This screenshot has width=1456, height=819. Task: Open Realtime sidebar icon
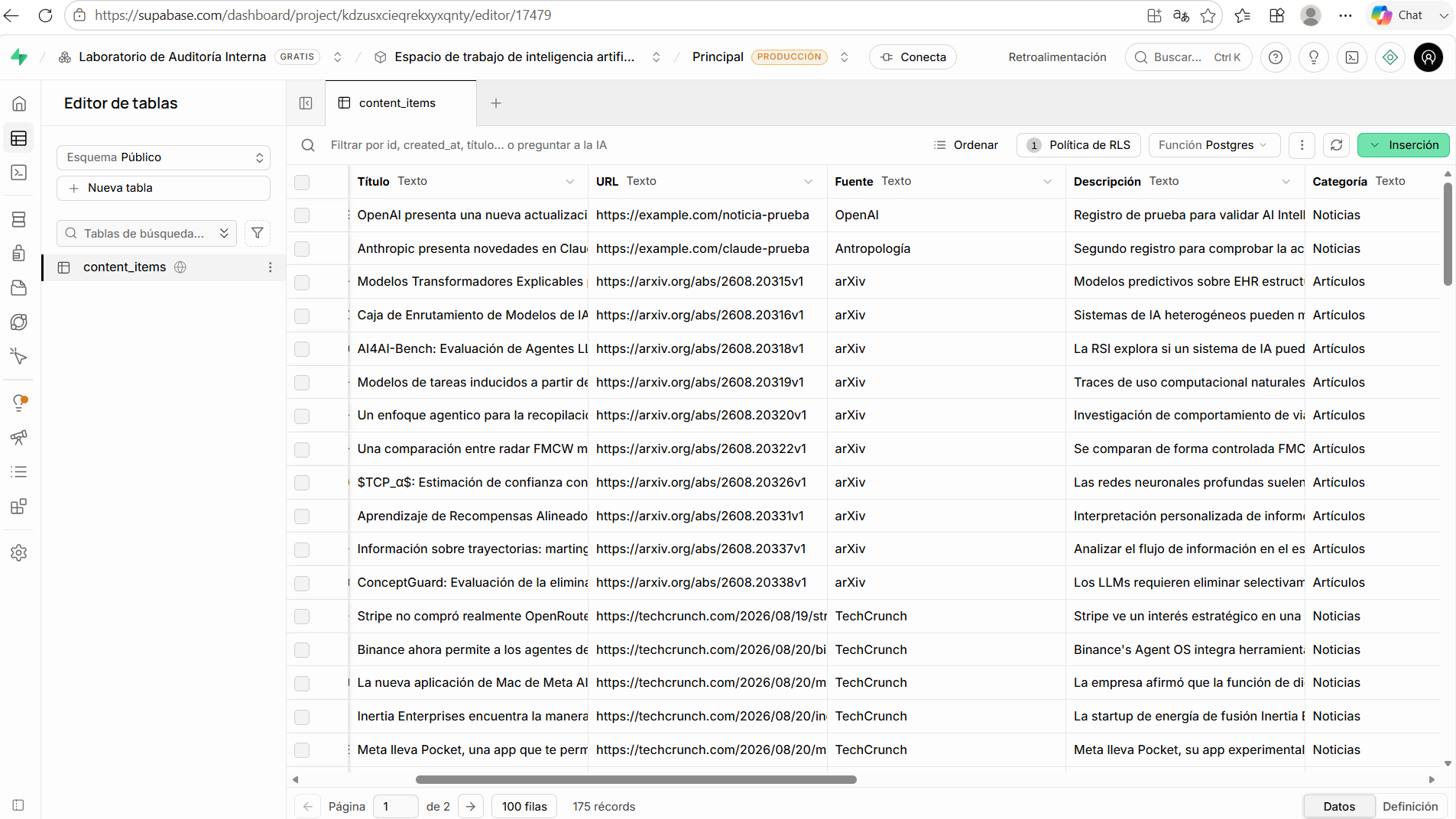pyautogui.click(x=19, y=356)
